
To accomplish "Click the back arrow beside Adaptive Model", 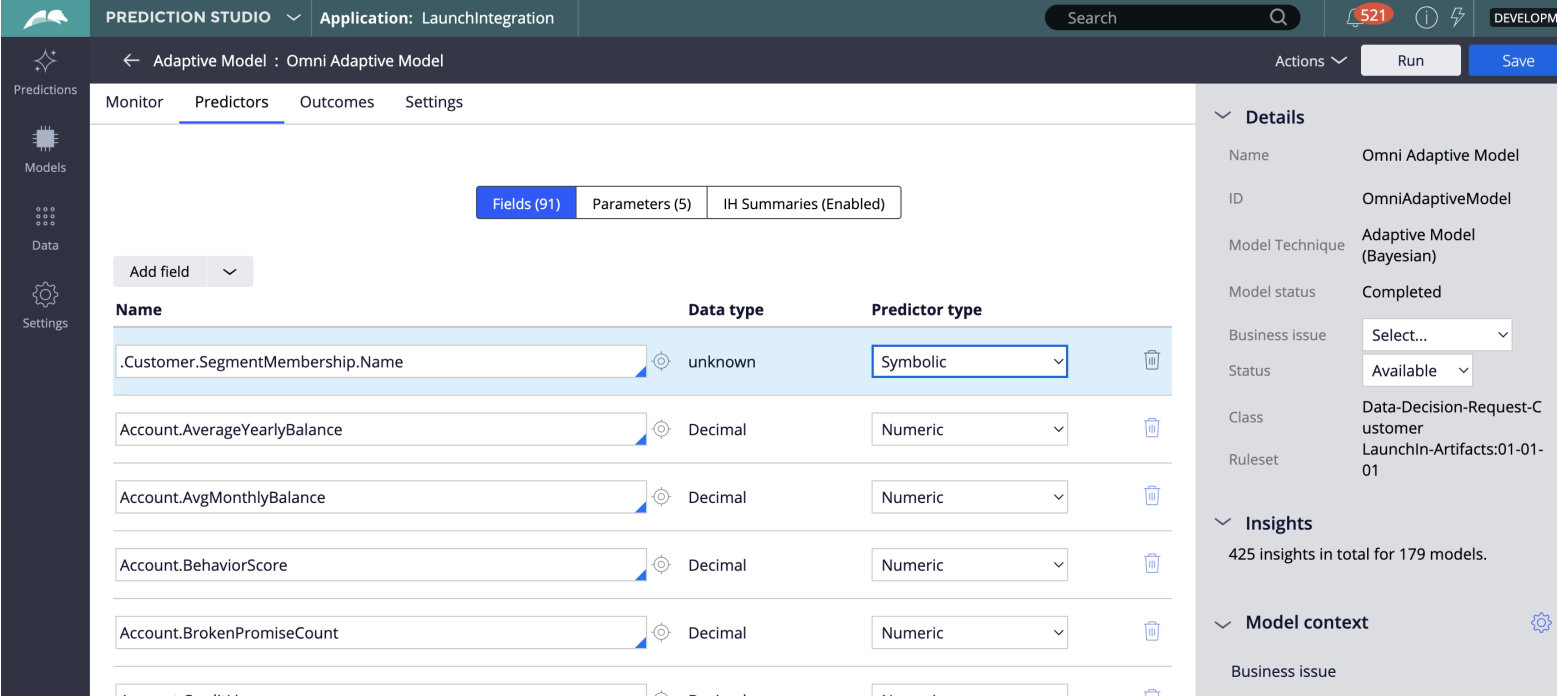I will coord(131,61).
